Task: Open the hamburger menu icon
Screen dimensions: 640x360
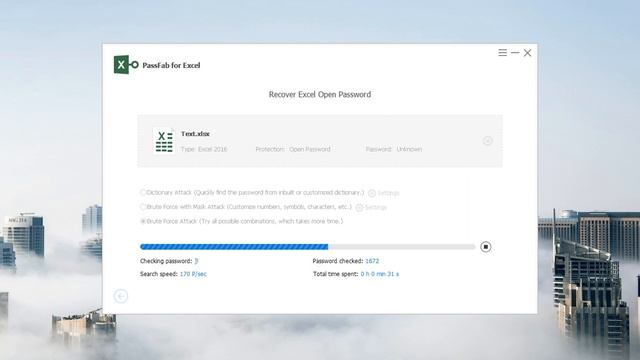Action: [502, 53]
